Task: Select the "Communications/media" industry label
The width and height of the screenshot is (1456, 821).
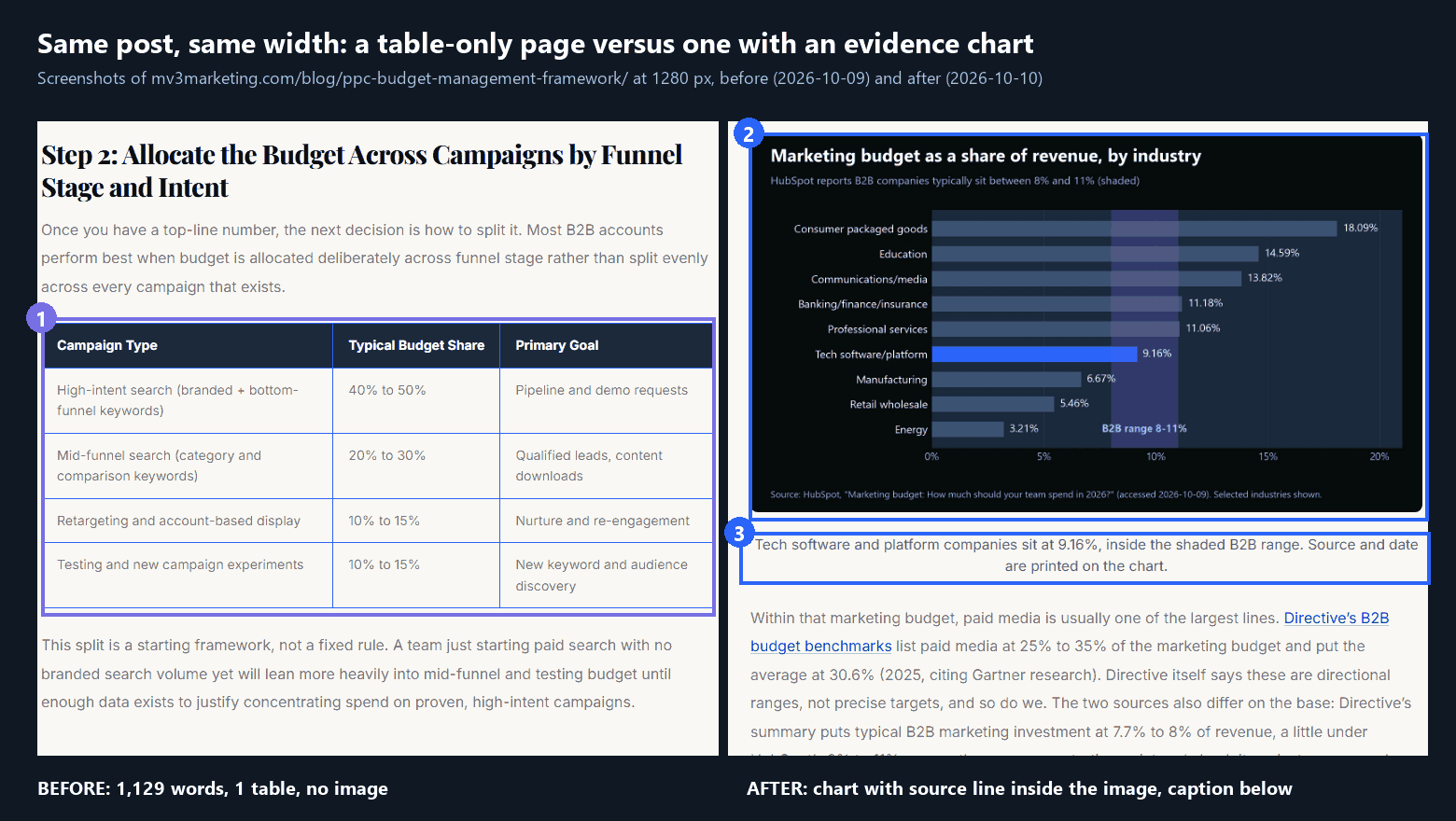Action: point(869,279)
